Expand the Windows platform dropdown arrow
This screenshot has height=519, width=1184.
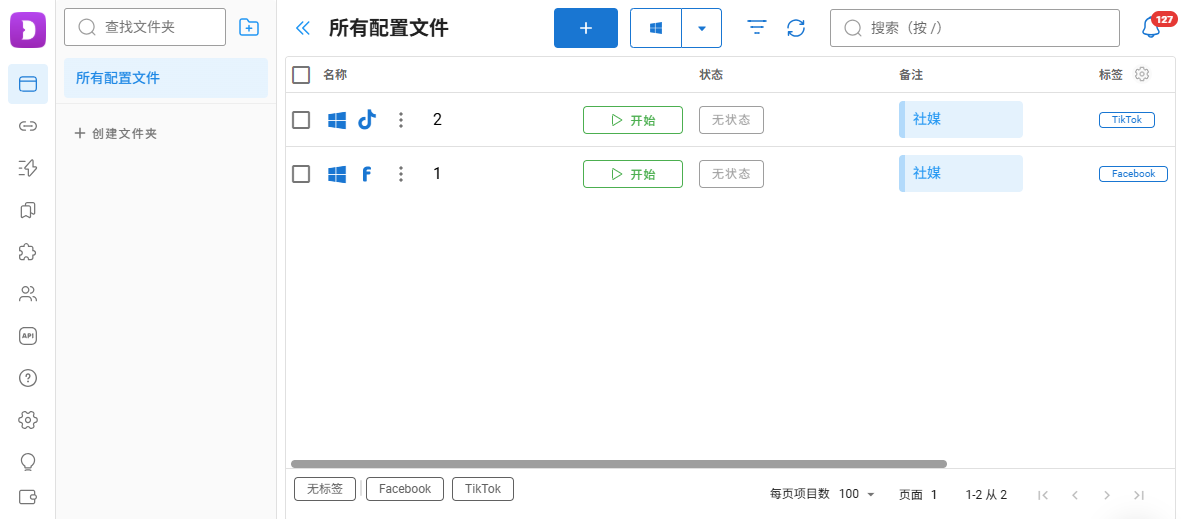(x=701, y=28)
